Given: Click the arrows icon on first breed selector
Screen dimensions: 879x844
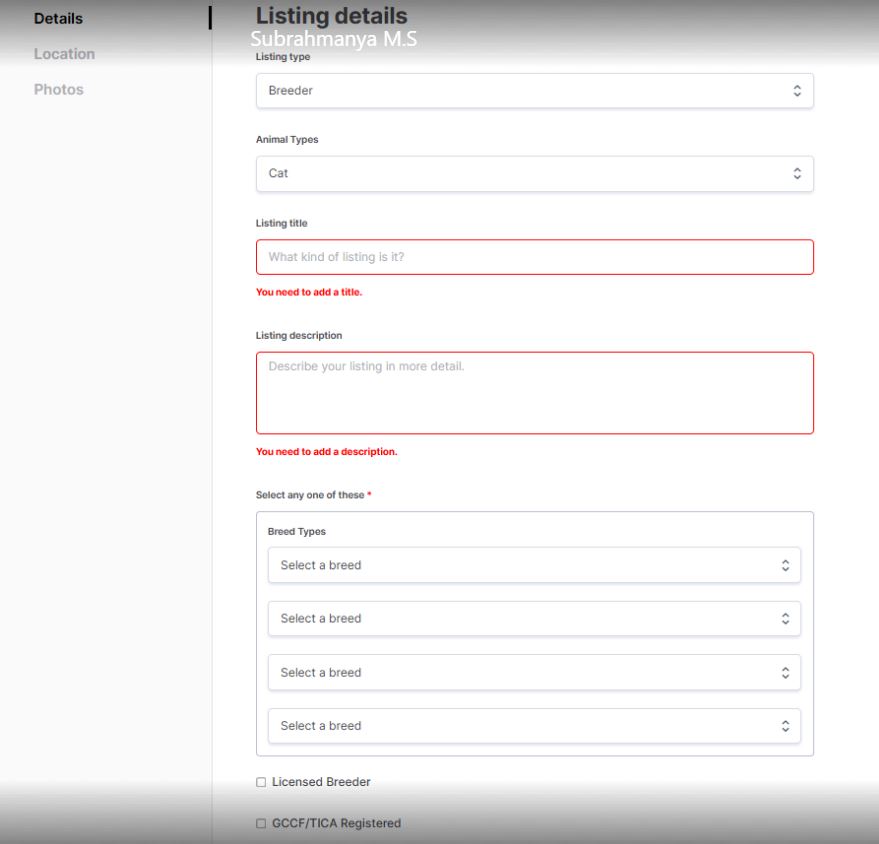Looking at the screenshot, I should point(785,565).
